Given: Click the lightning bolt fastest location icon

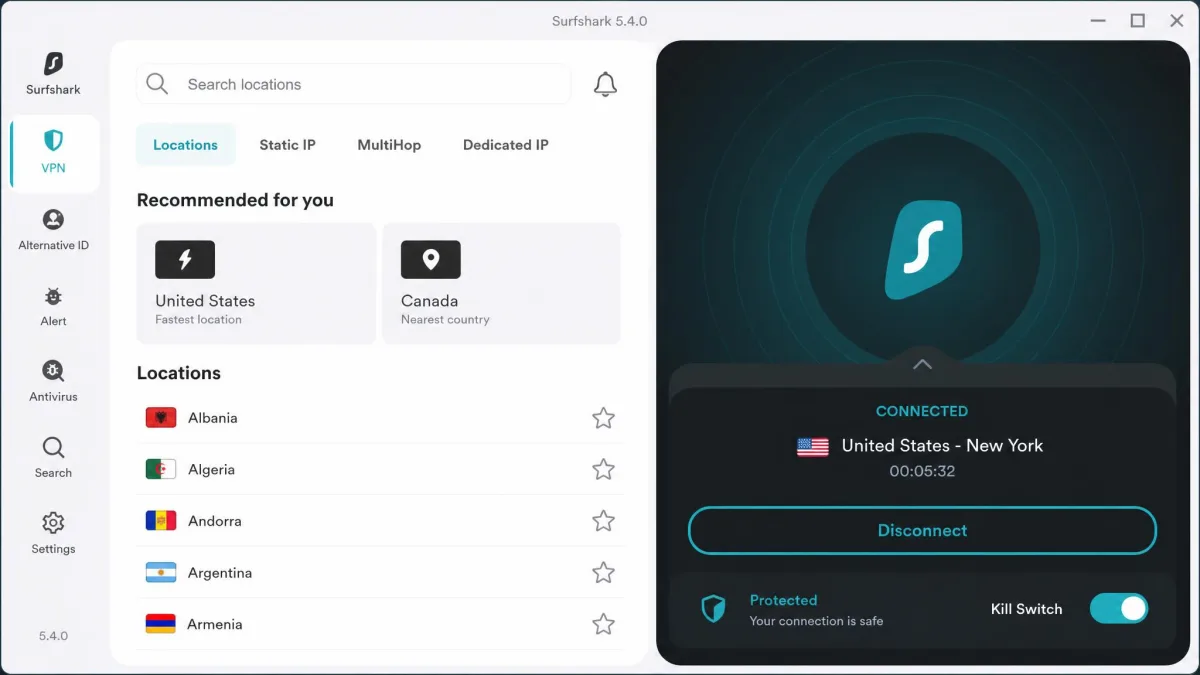Looking at the screenshot, I should (185, 260).
